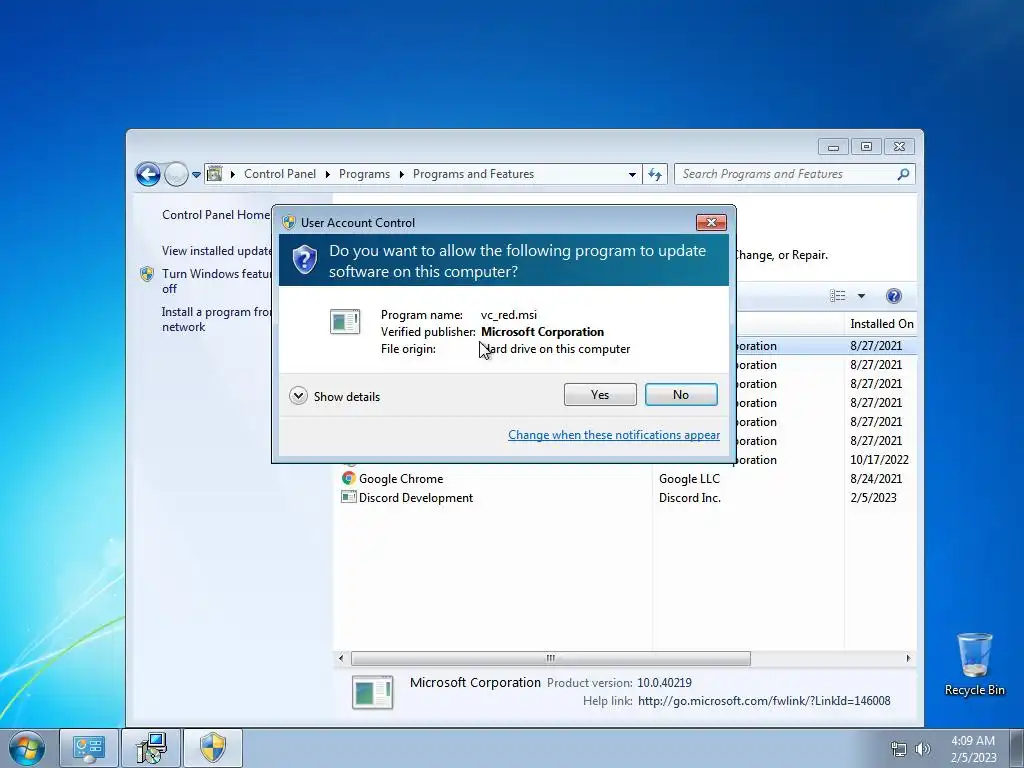Screen dimensions: 1024x768
Task: Open View installed updates link
Action: (217, 251)
